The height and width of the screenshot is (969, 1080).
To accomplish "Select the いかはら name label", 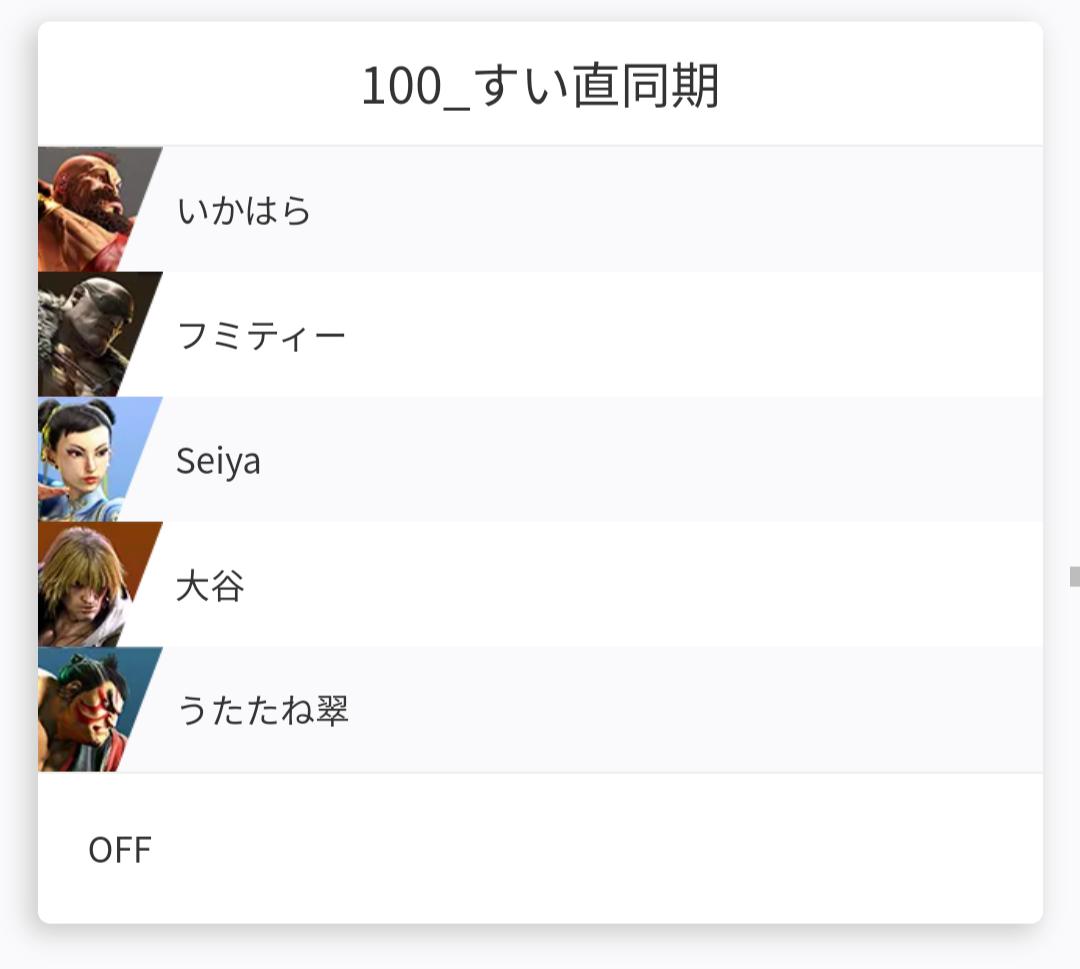I will (245, 211).
